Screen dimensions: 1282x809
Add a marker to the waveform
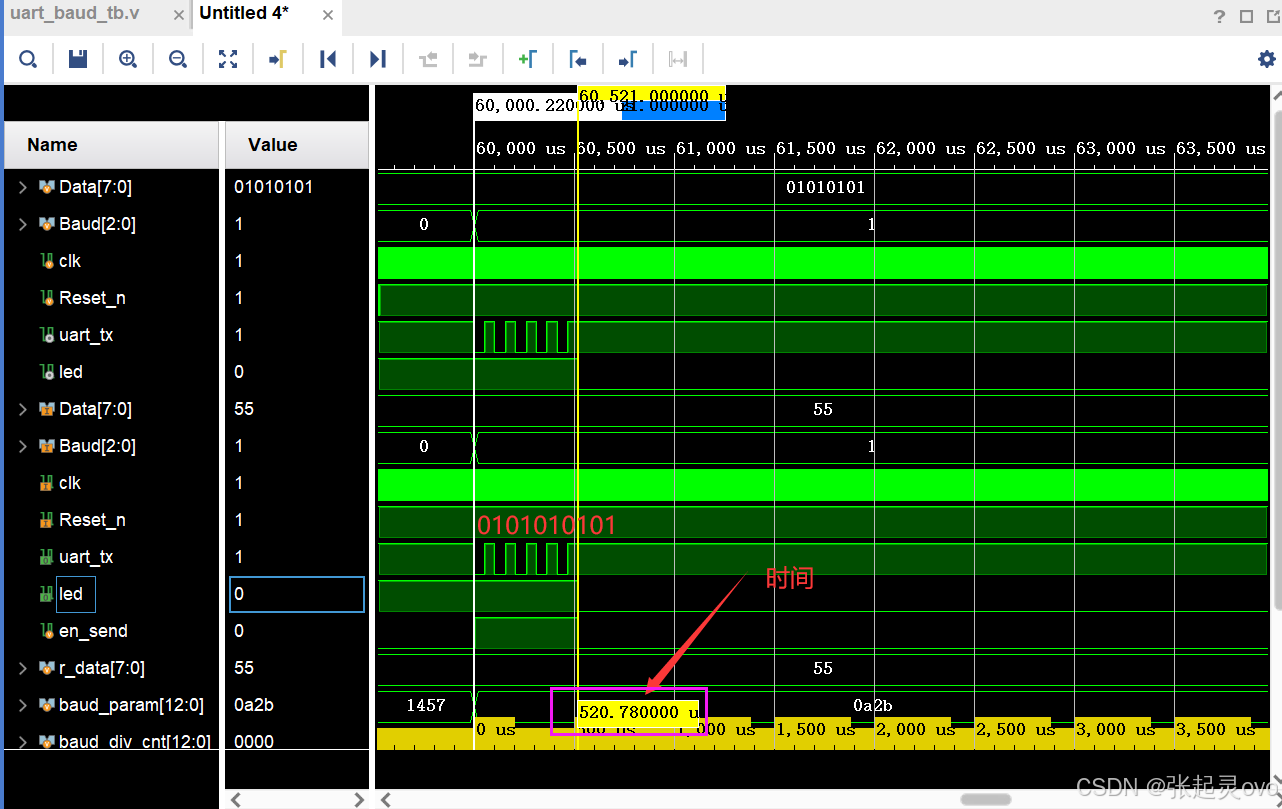pos(527,60)
